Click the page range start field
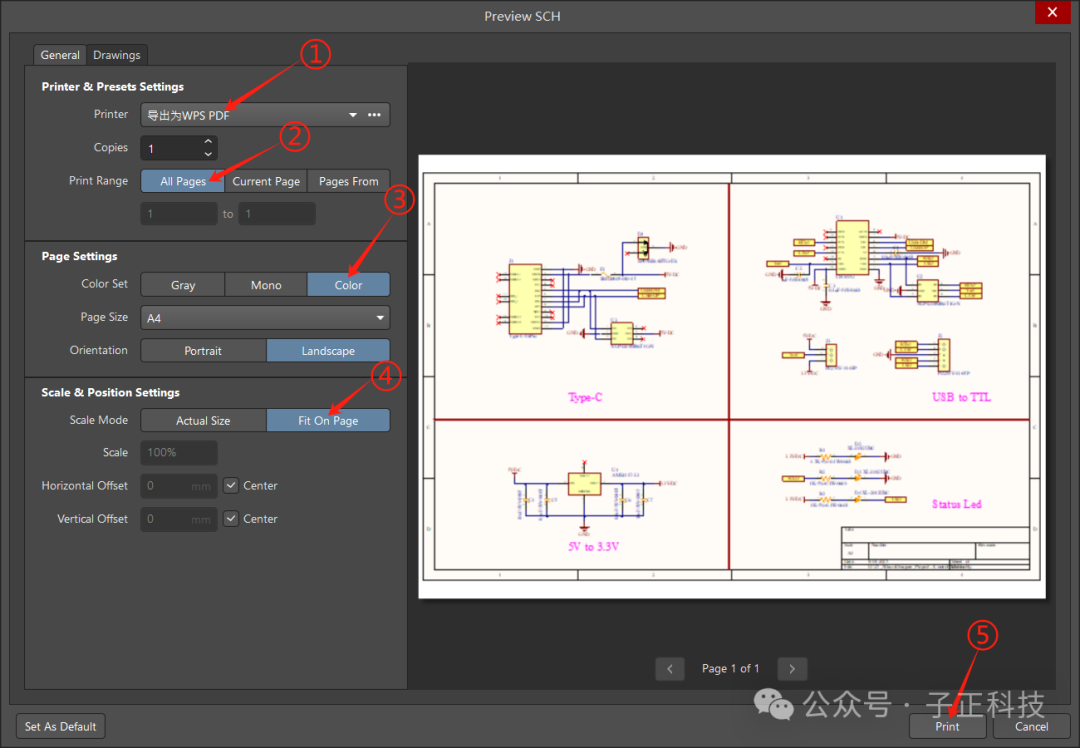Screen dimensions: 1080x748 pos(179,214)
